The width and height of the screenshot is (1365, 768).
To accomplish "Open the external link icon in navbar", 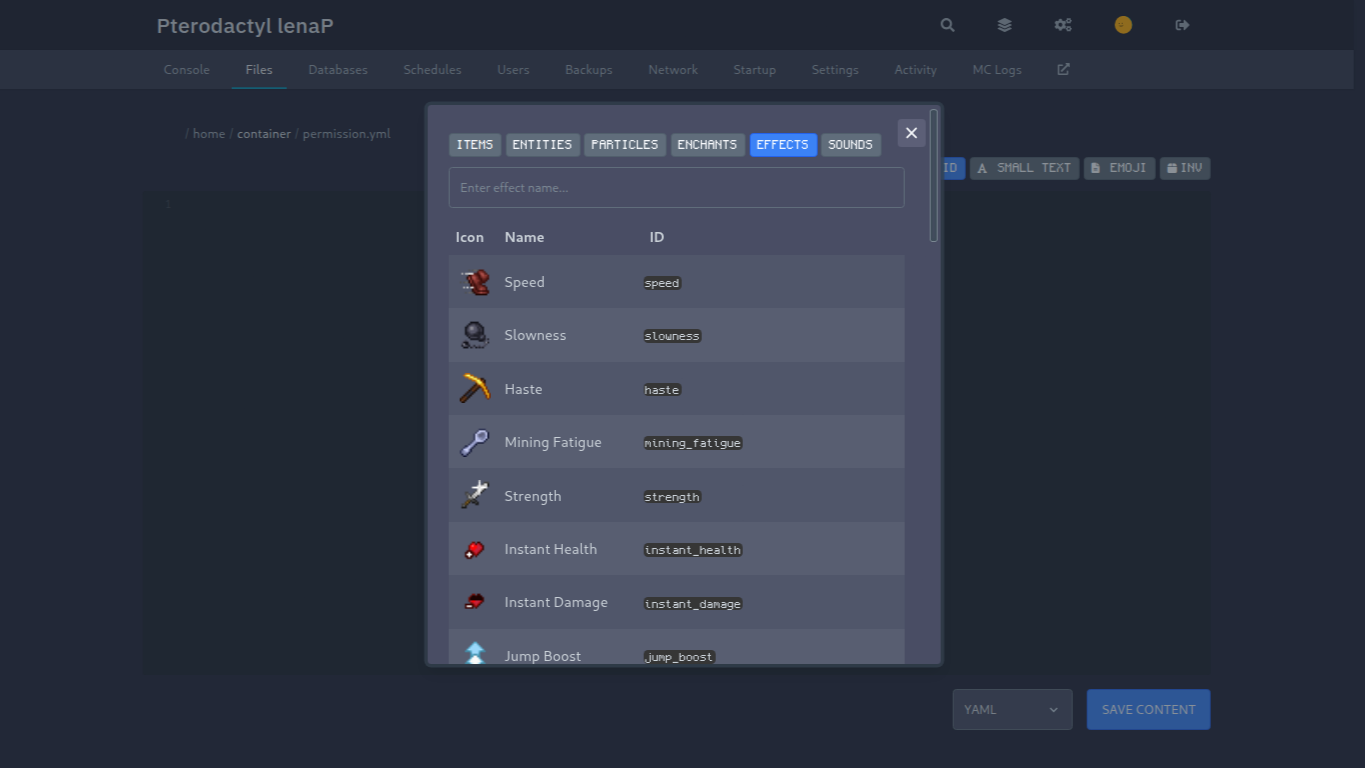I will [x=1063, y=69].
